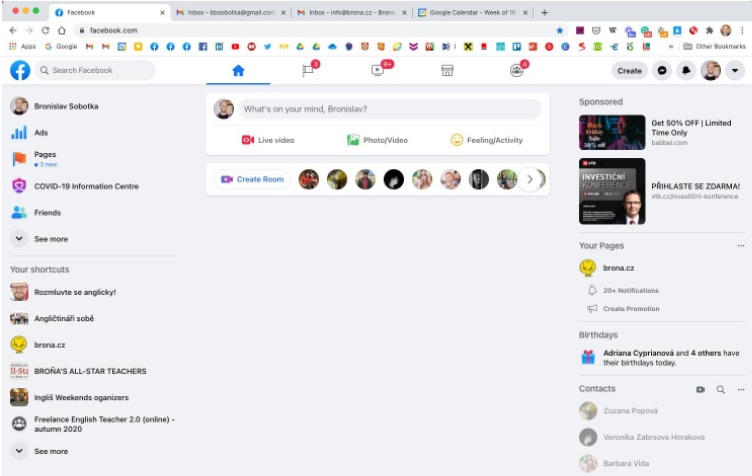Bookmark page with star icon

[560, 30]
